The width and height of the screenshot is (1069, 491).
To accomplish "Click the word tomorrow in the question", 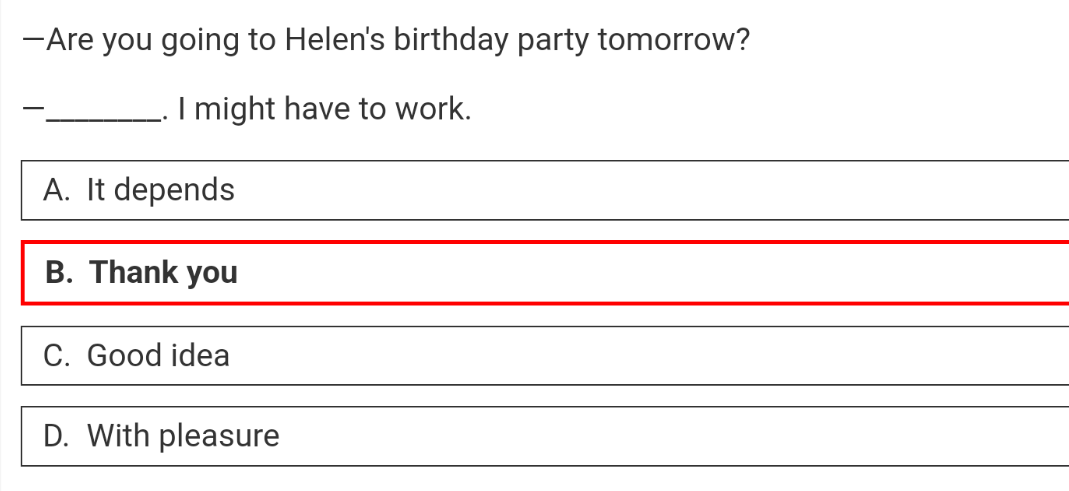I will (x=673, y=41).
